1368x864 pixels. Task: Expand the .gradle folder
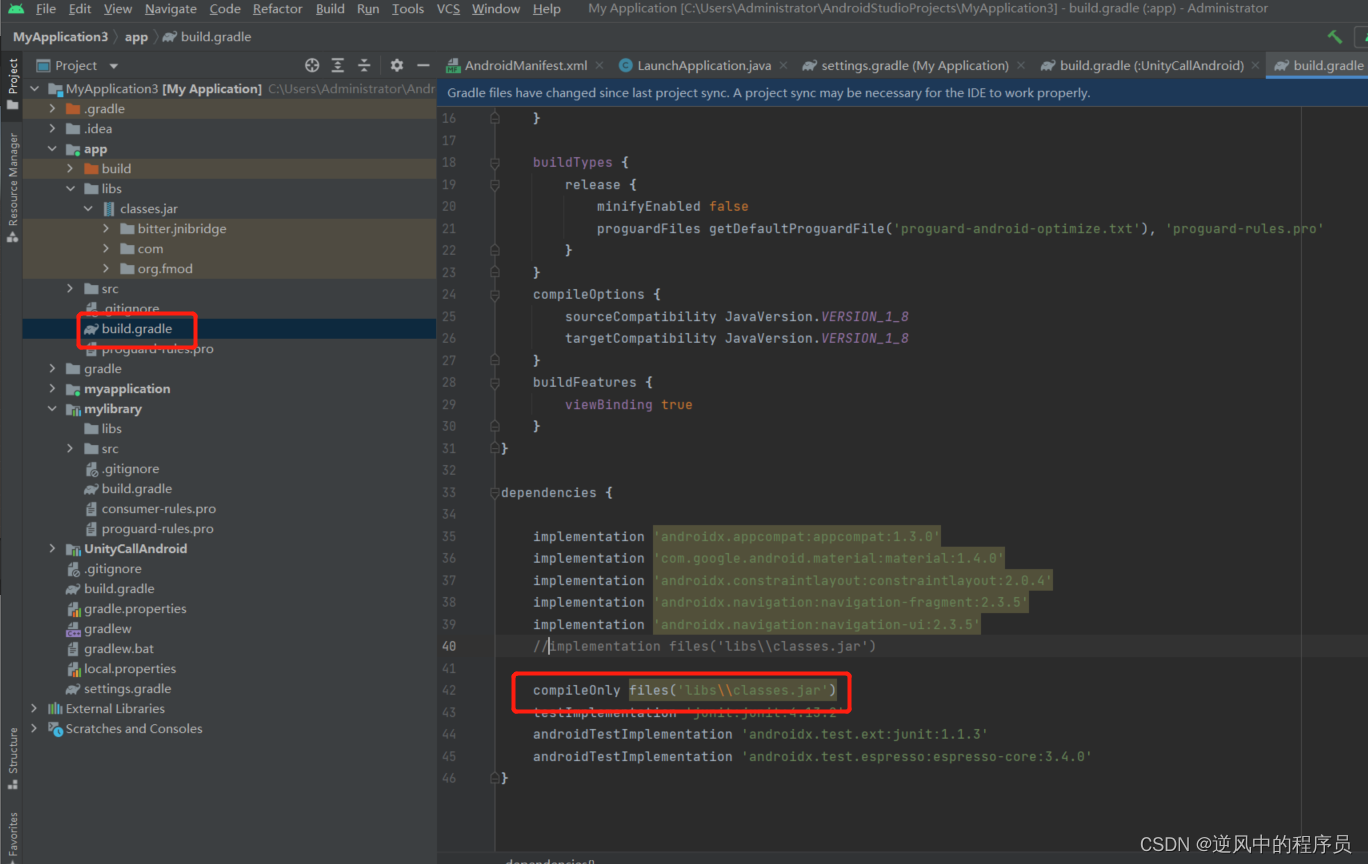pos(53,109)
